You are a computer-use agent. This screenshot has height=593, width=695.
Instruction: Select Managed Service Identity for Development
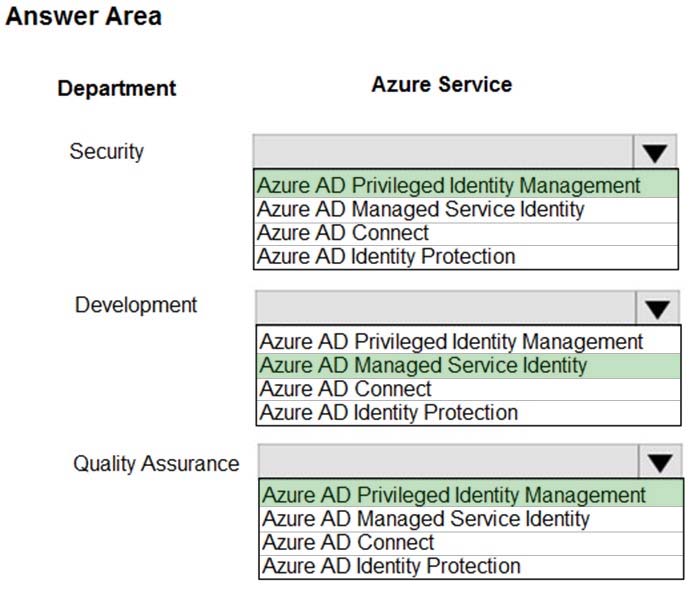pyautogui.click(x=469, y=366)
